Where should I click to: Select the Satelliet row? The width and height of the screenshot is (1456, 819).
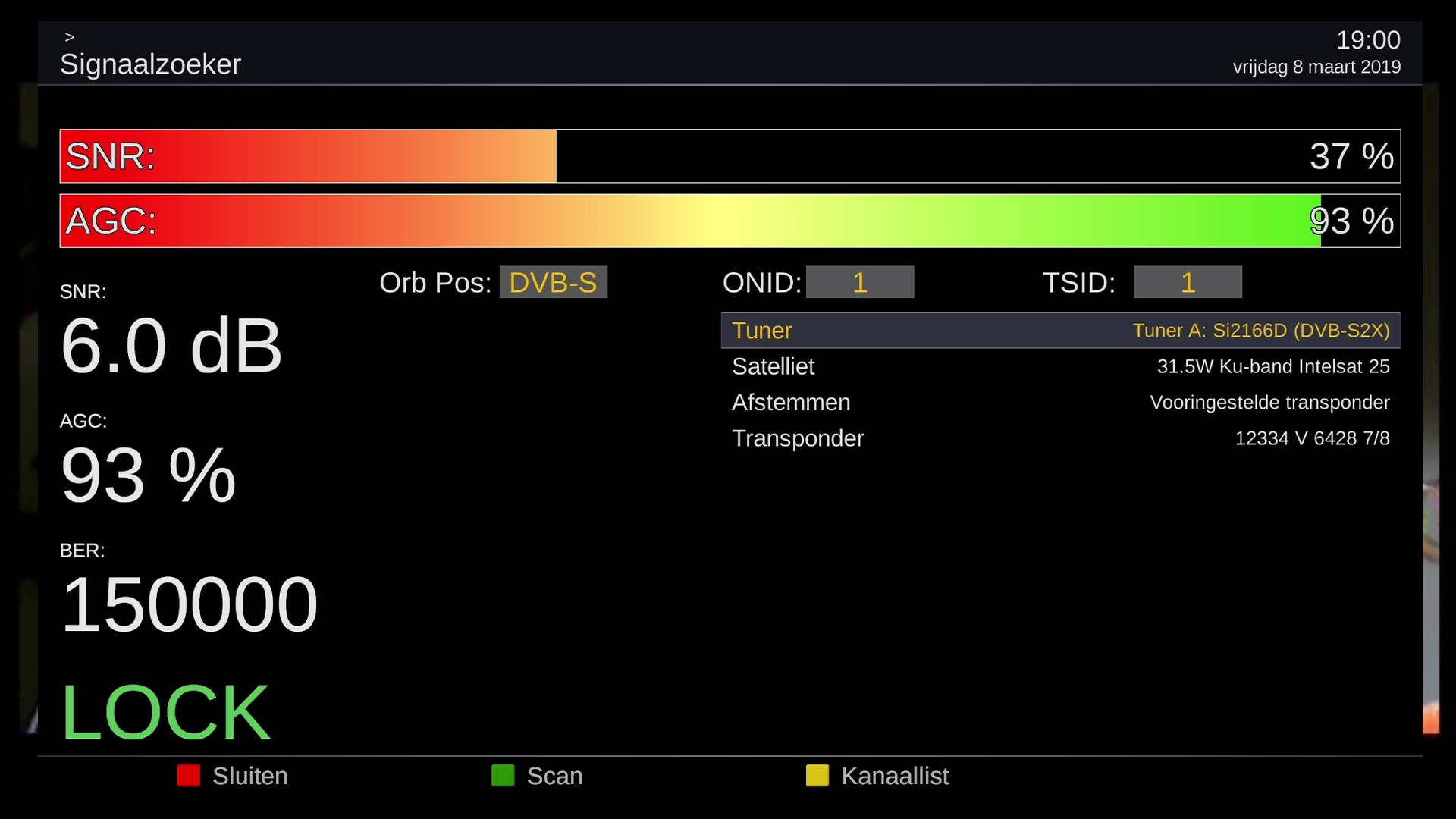point(1060,366)
